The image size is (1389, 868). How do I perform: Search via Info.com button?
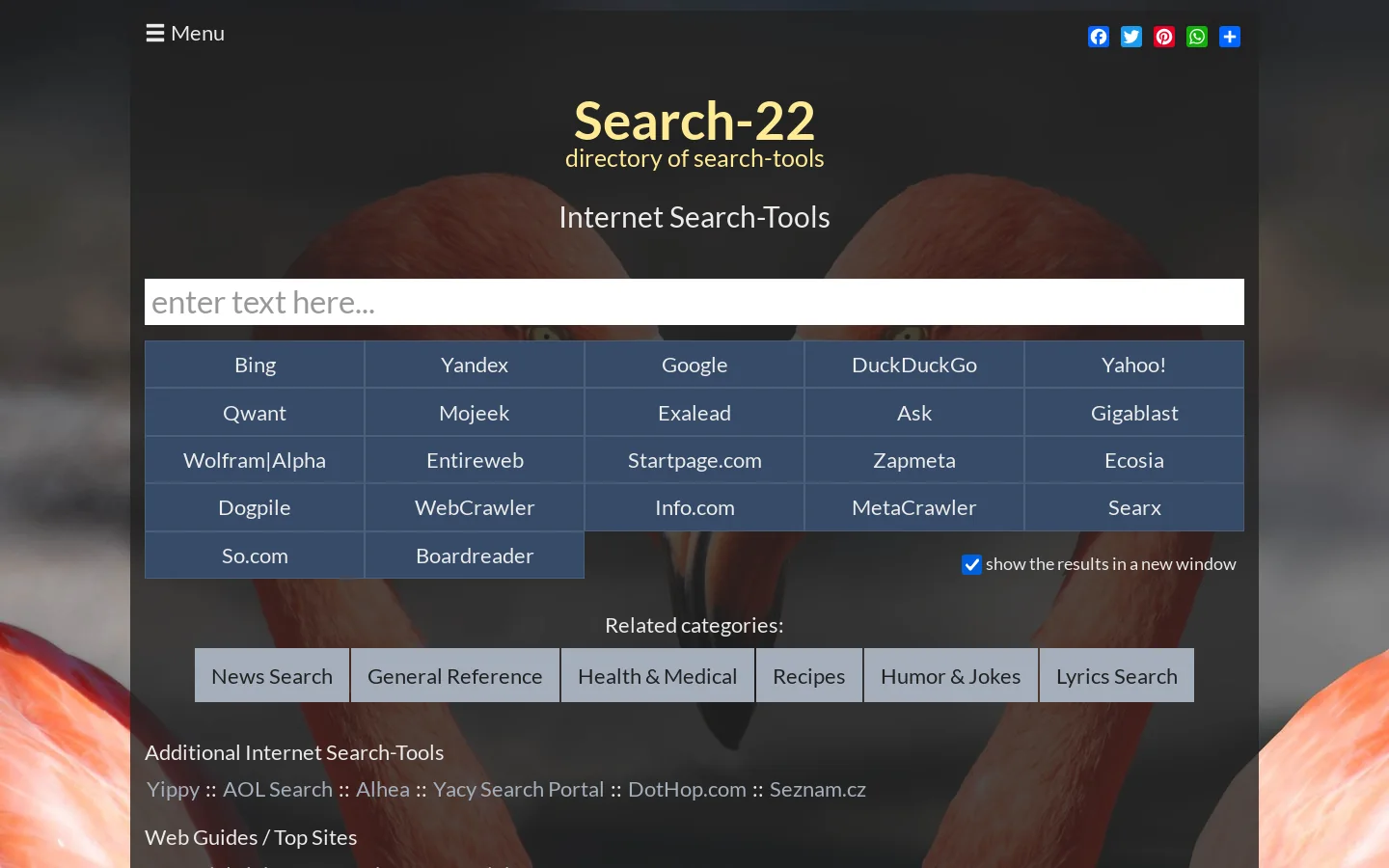coord(694,507)
